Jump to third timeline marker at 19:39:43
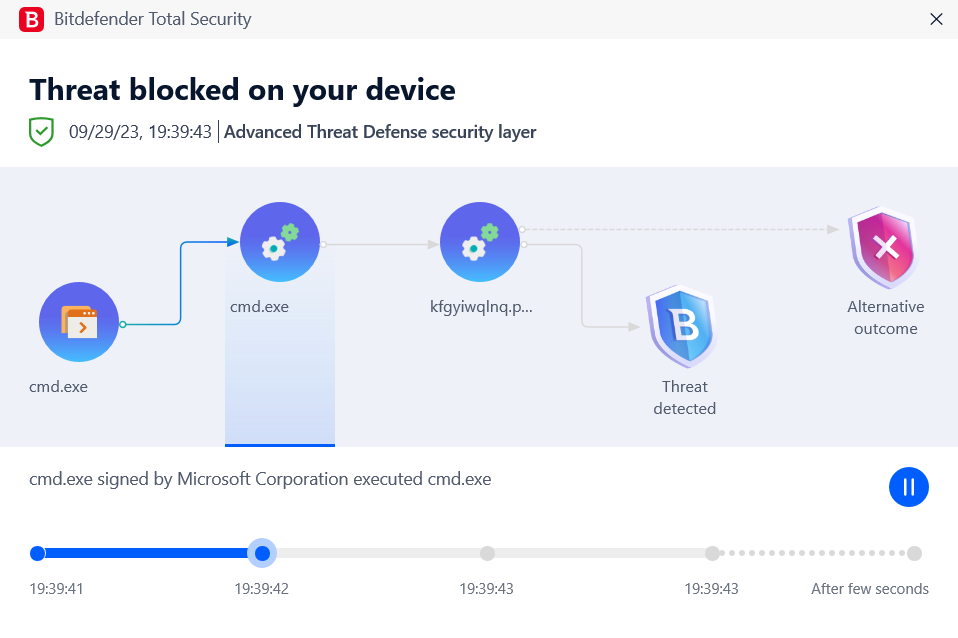958x638 pixels. coord(487,554)
